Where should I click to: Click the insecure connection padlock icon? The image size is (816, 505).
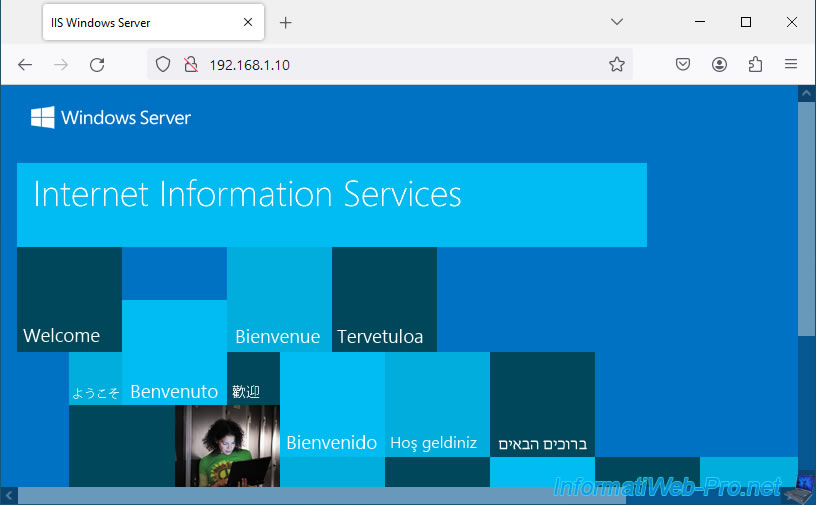point(191,65)
